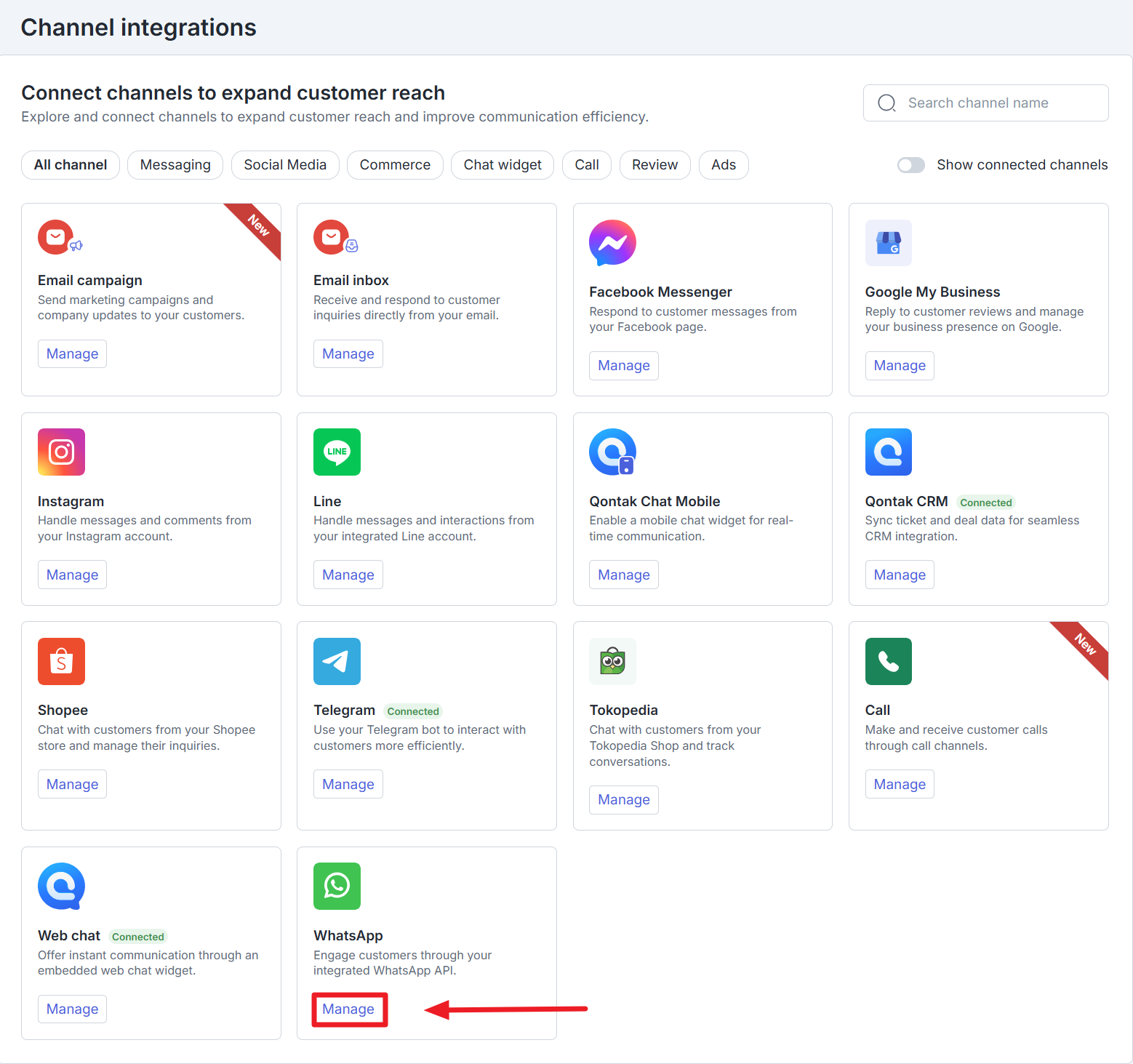Click the WhatsApp title text

pos(348,936)
